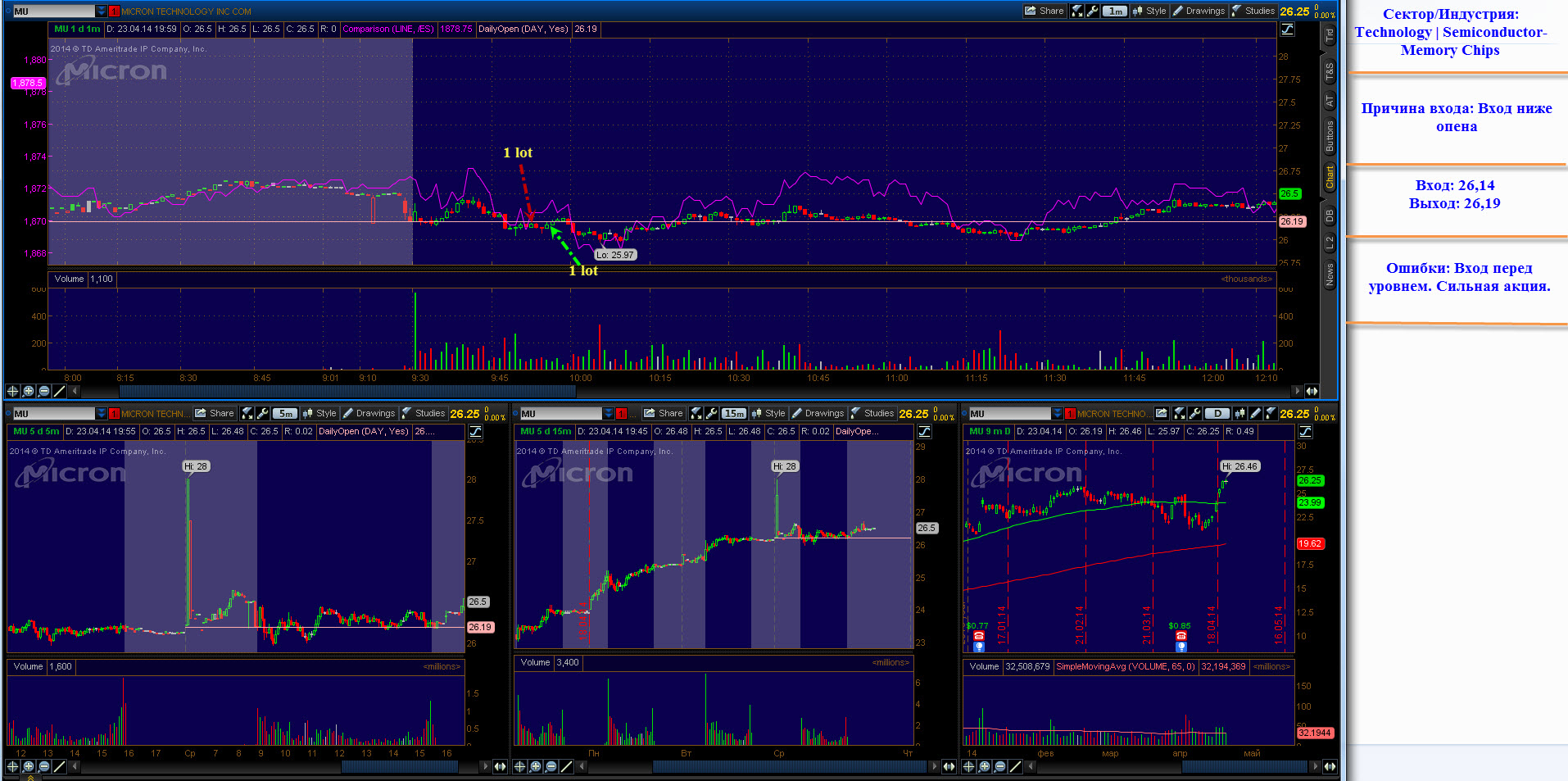Open Drawings menu on the 5m chart
The width and height of the screenshot is (1568, 781).
pyautogui.click(x=369, y=413)
